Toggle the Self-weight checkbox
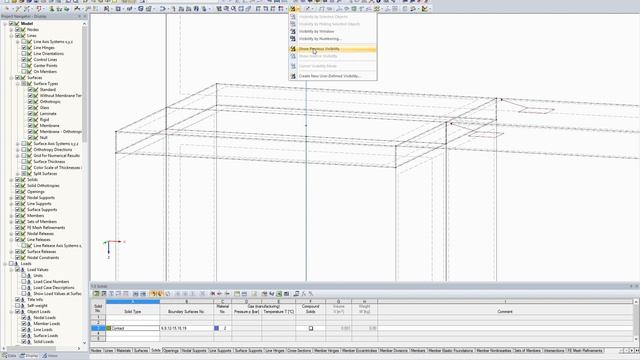The image size is (640, 360). tap(18, 306)
